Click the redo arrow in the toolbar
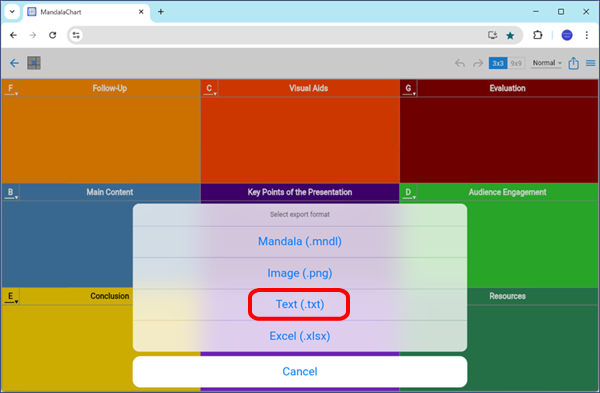This screenshot has height=393, width=600. [x=478, y=63]
